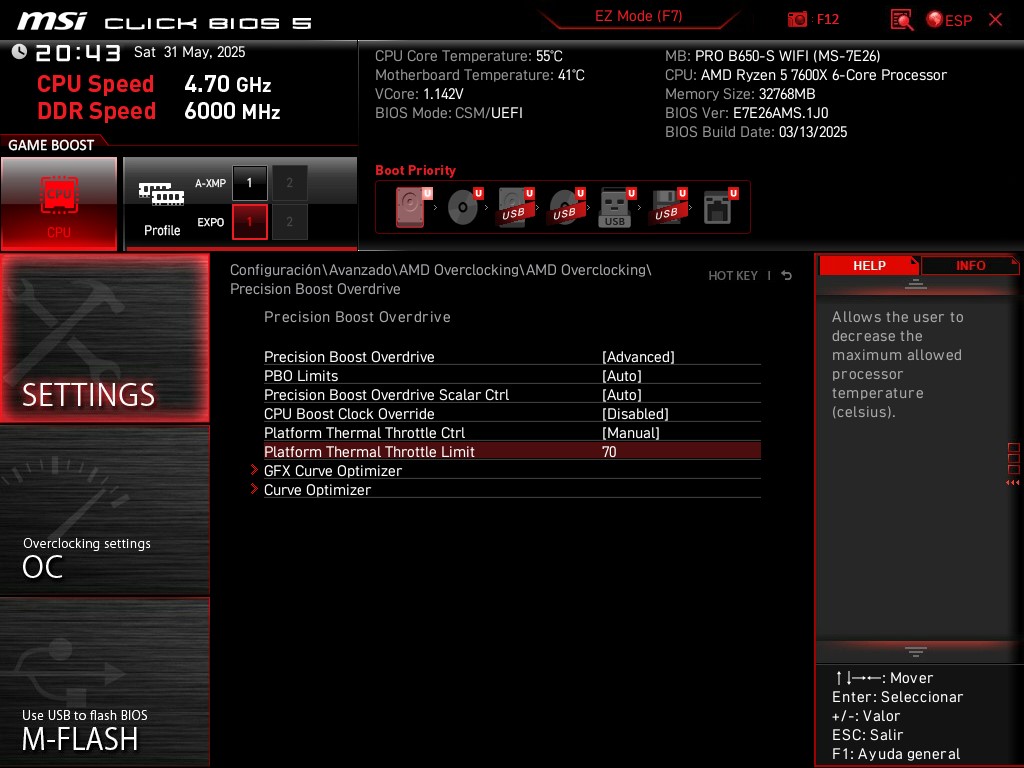Click the back arrow icon beside HOT KEY
Image resolution: width=1024 pixels, height=768 pixels.
(x=787, y=276)
